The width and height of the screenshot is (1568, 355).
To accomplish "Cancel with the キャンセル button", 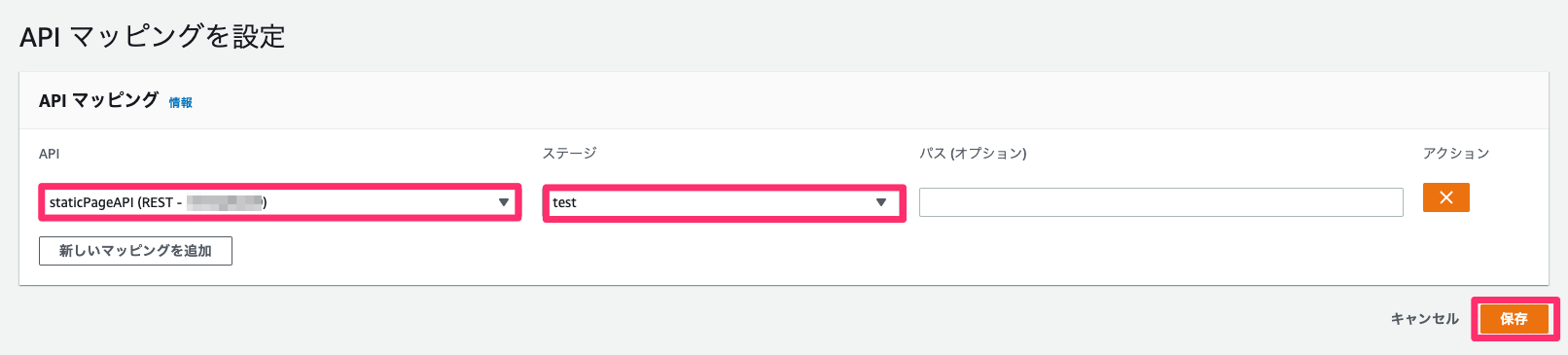I will tap(1424, 319).
